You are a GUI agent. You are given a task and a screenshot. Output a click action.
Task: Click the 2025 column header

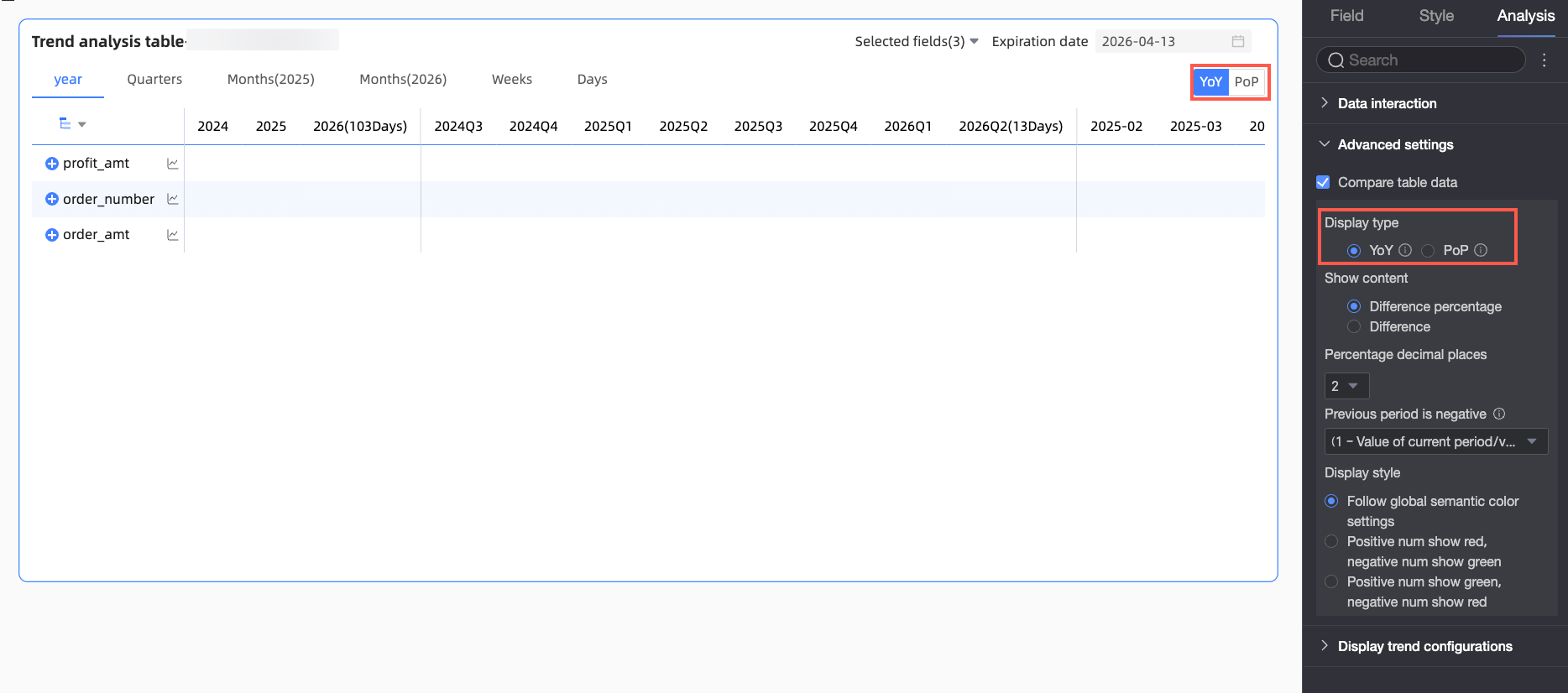pos(271,126)
